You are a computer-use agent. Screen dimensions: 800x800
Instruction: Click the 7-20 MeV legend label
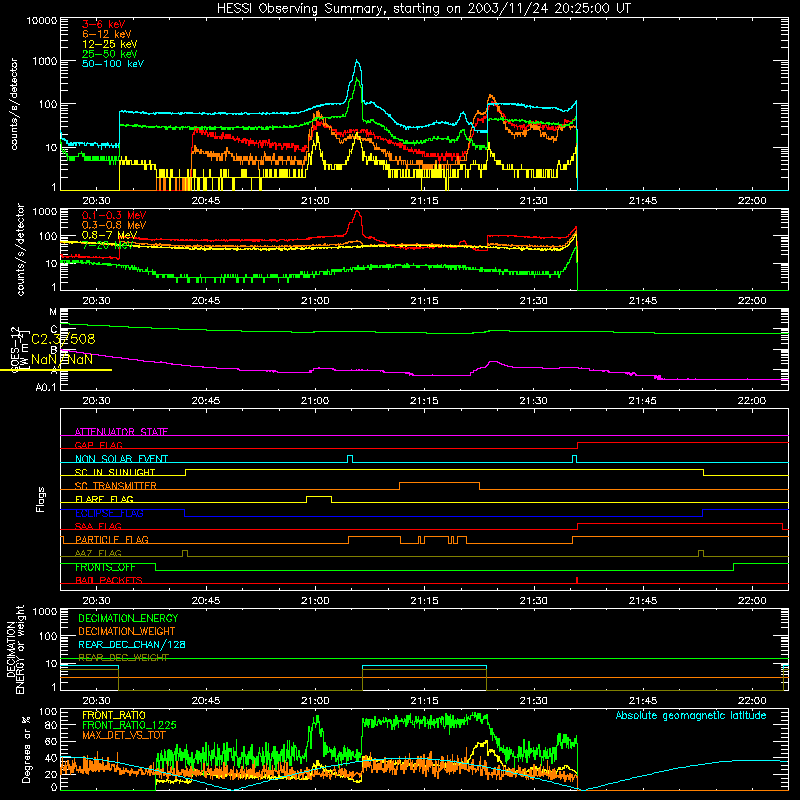(107, 245)
